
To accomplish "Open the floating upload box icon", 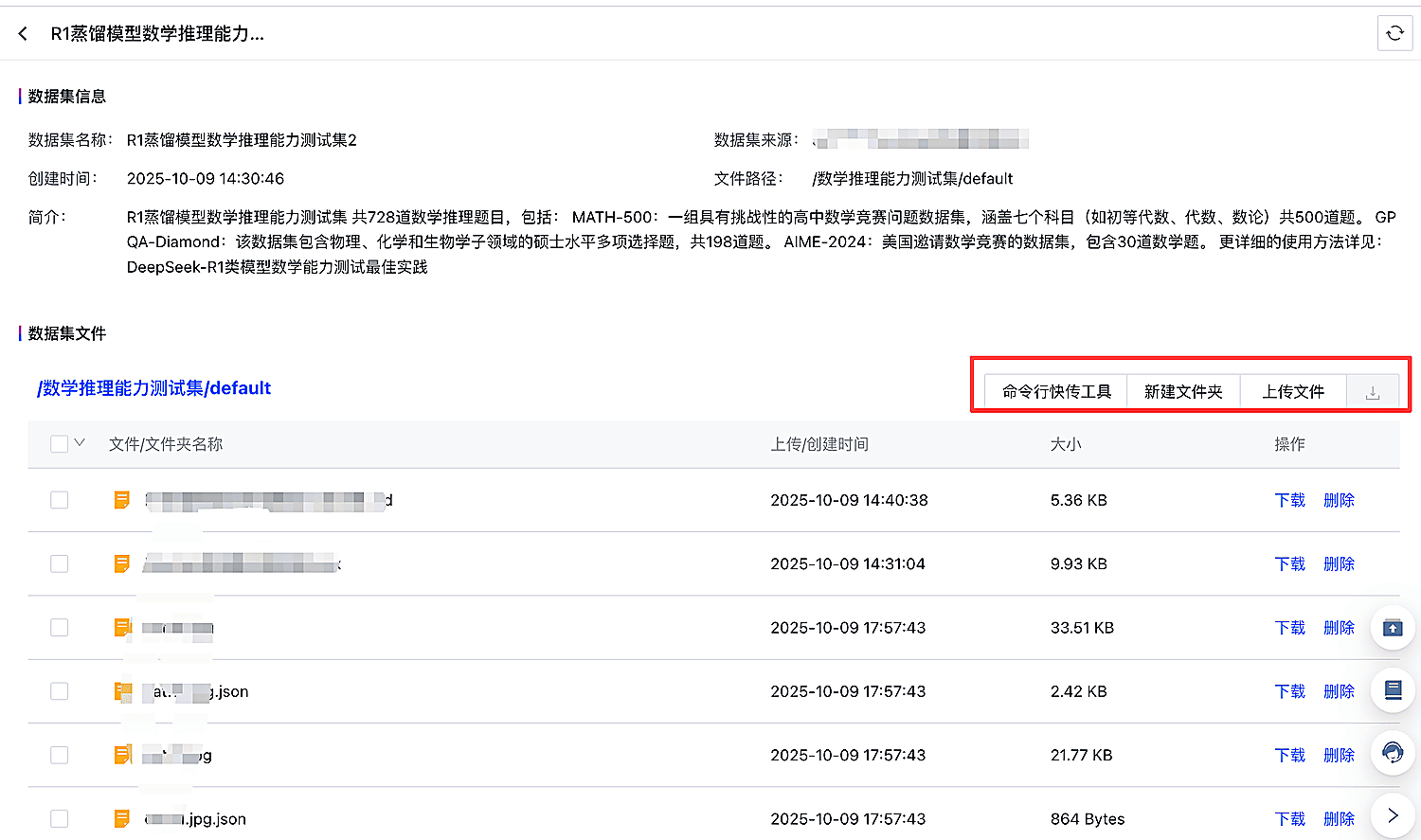I will click(1393, 628).
